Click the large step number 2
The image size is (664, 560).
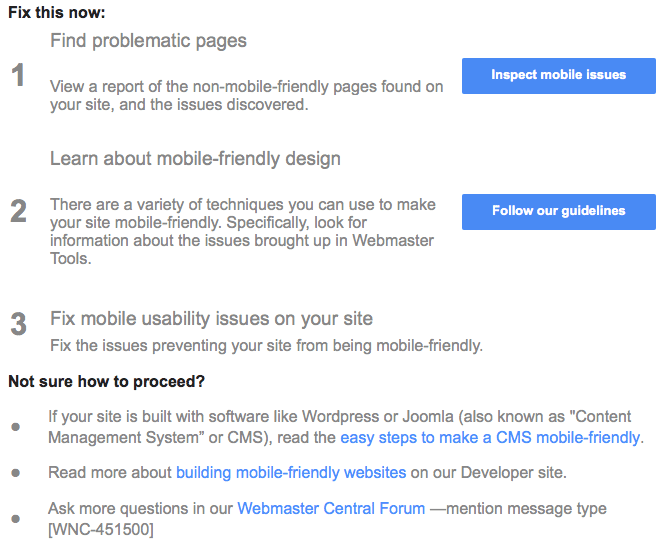(18, 211)
